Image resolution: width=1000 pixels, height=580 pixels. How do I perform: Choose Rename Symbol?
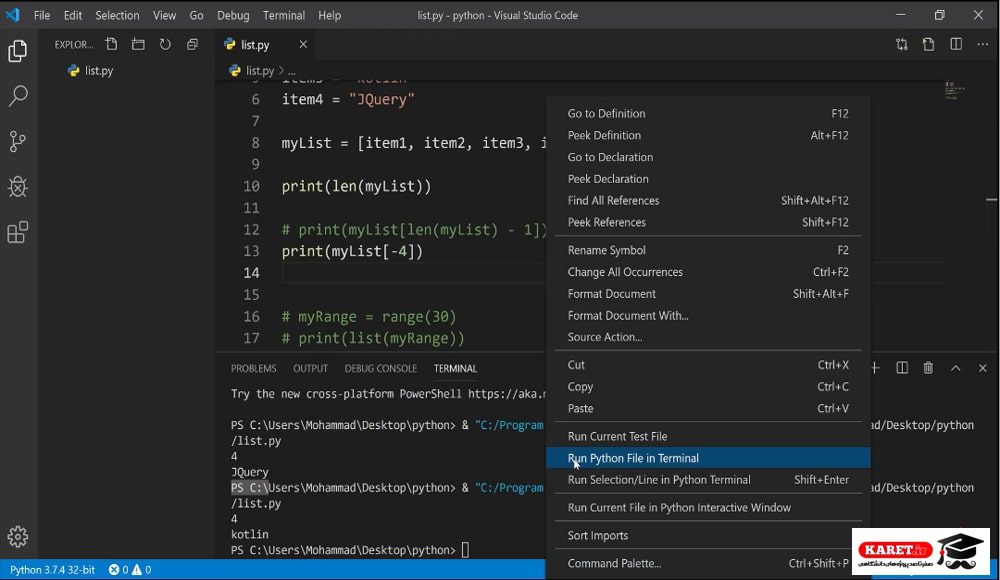(708, 250)
